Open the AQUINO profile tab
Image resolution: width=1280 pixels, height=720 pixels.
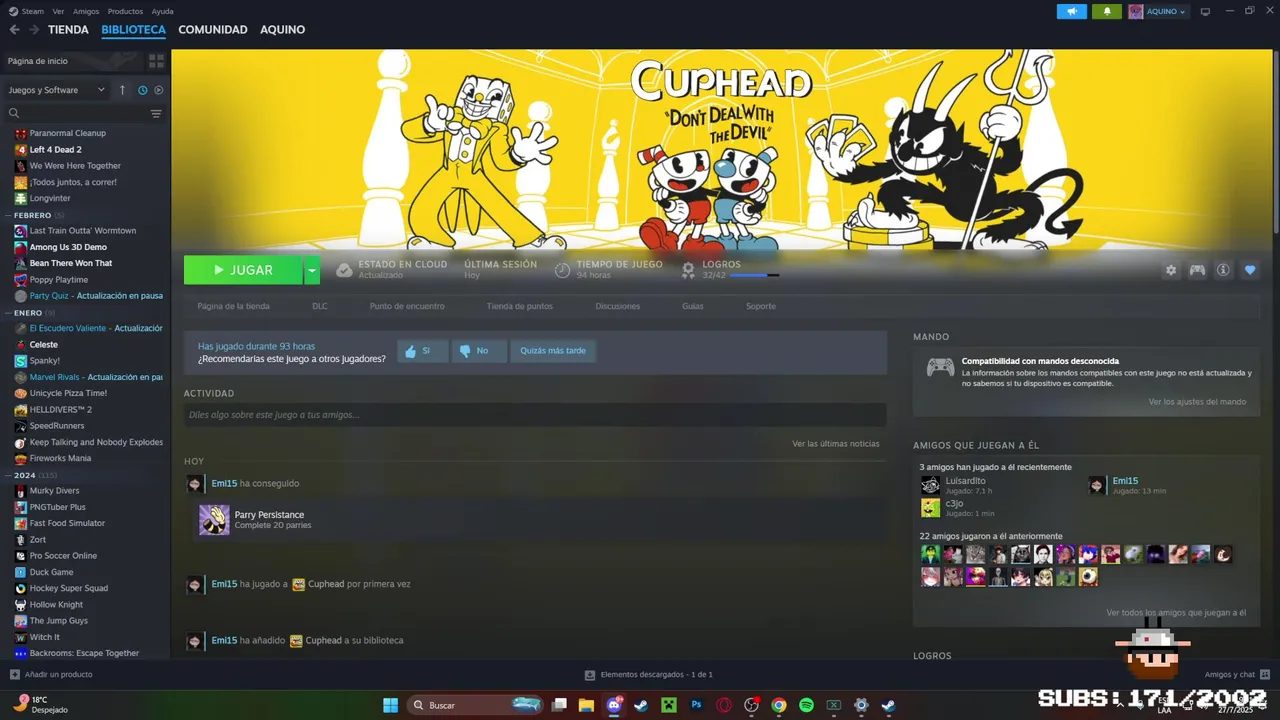283,30
